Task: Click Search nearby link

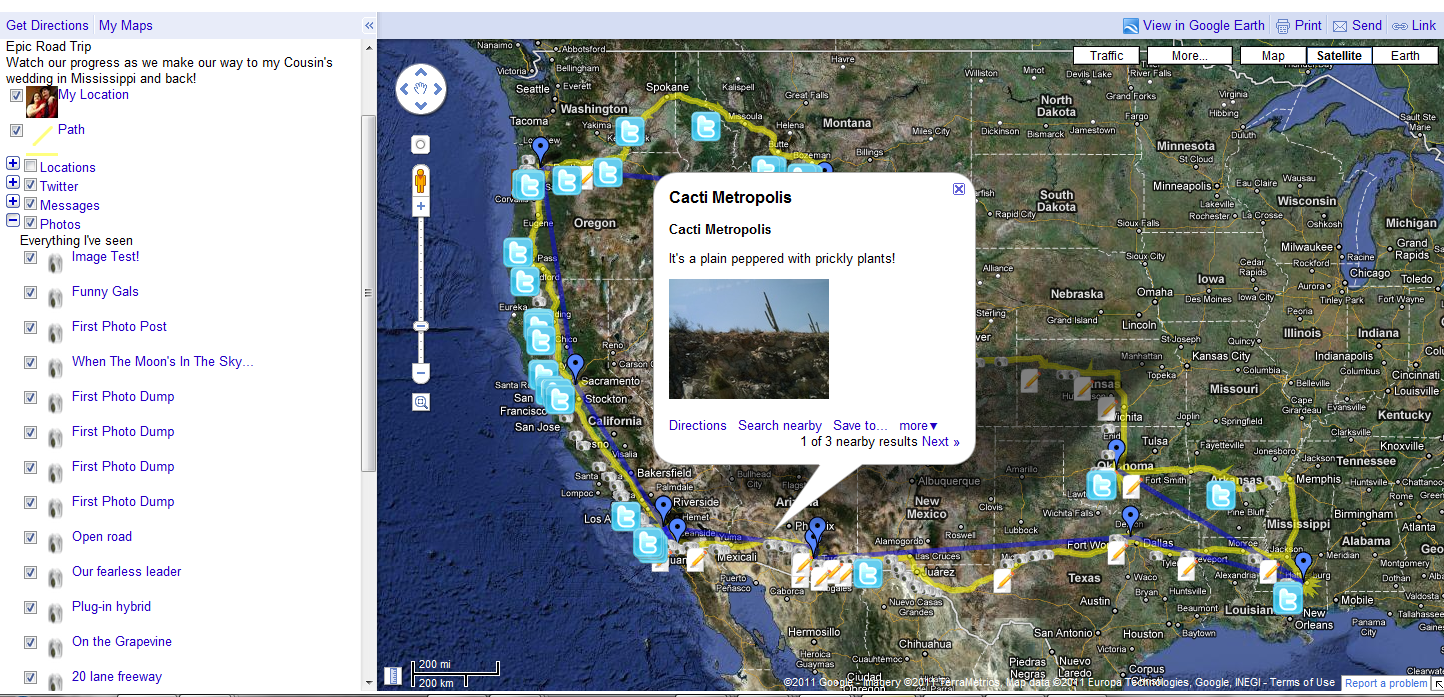Action: point(780,425)
